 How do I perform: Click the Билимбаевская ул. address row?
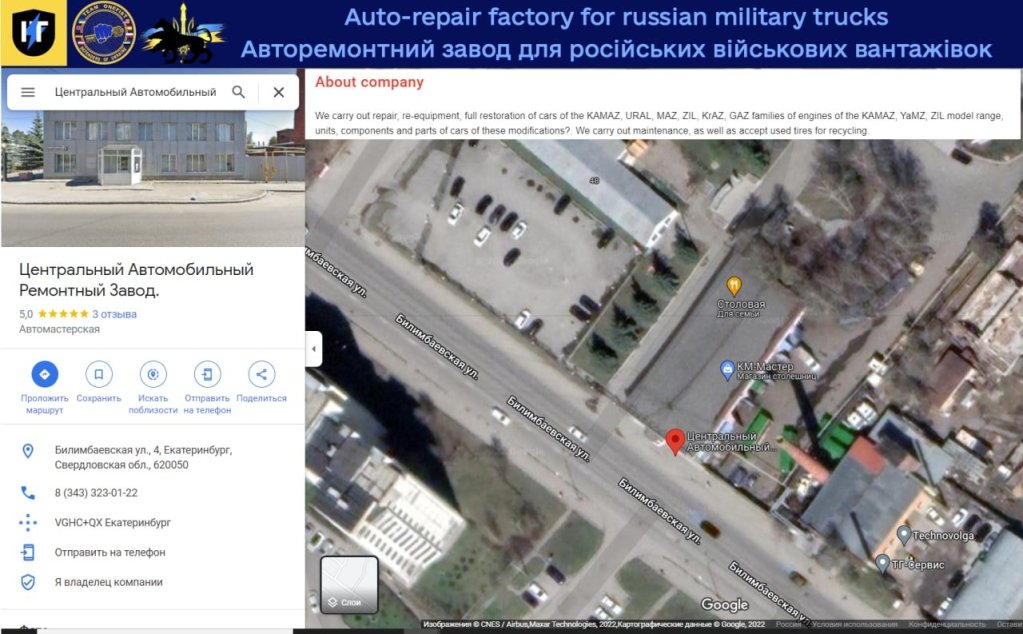(143, 457)
